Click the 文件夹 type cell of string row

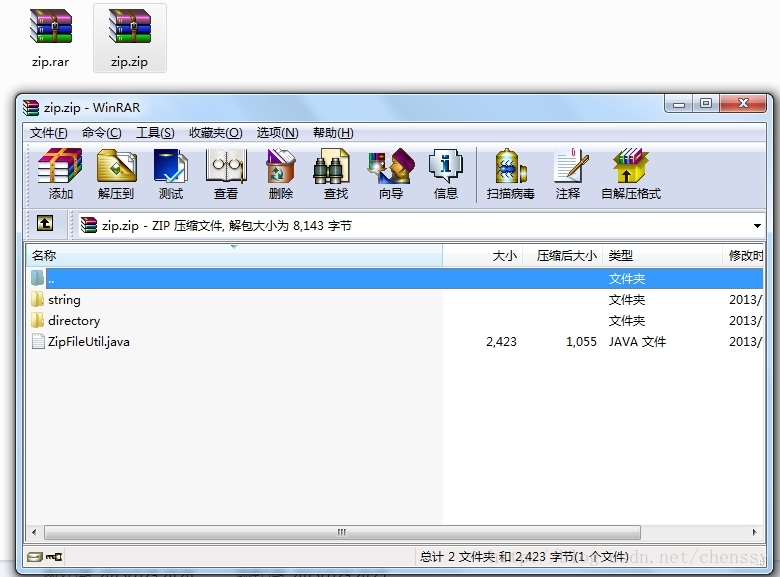627,300
